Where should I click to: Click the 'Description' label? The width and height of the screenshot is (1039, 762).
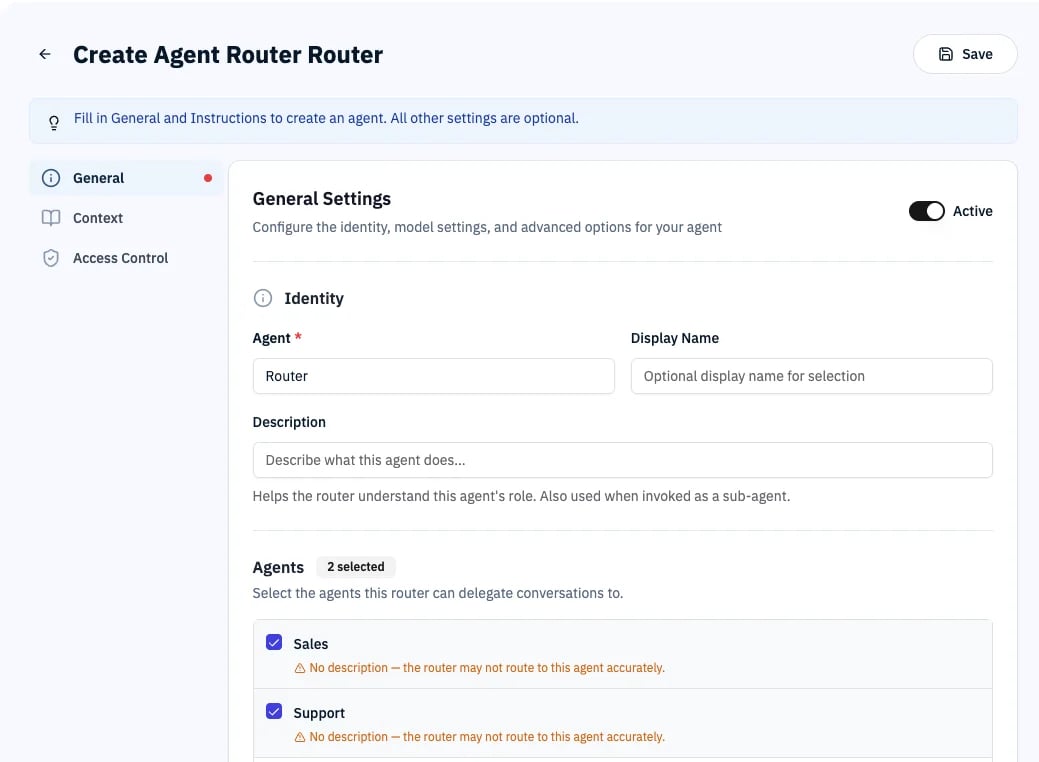click(289, 422)
